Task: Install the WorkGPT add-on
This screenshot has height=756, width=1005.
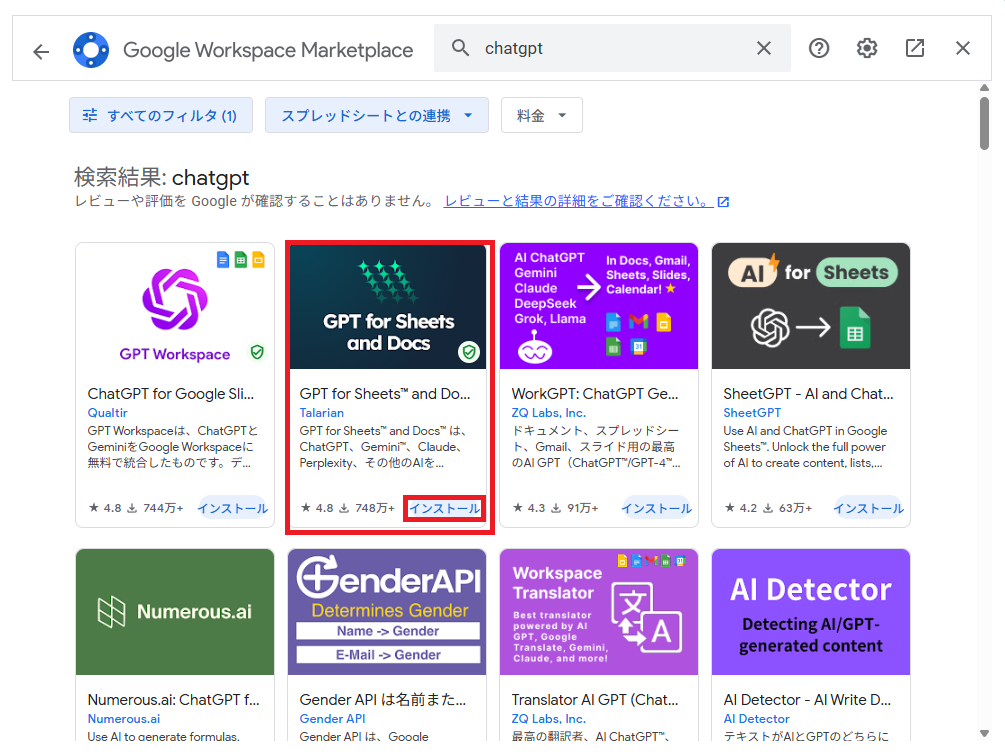Action: pos(656,508)
